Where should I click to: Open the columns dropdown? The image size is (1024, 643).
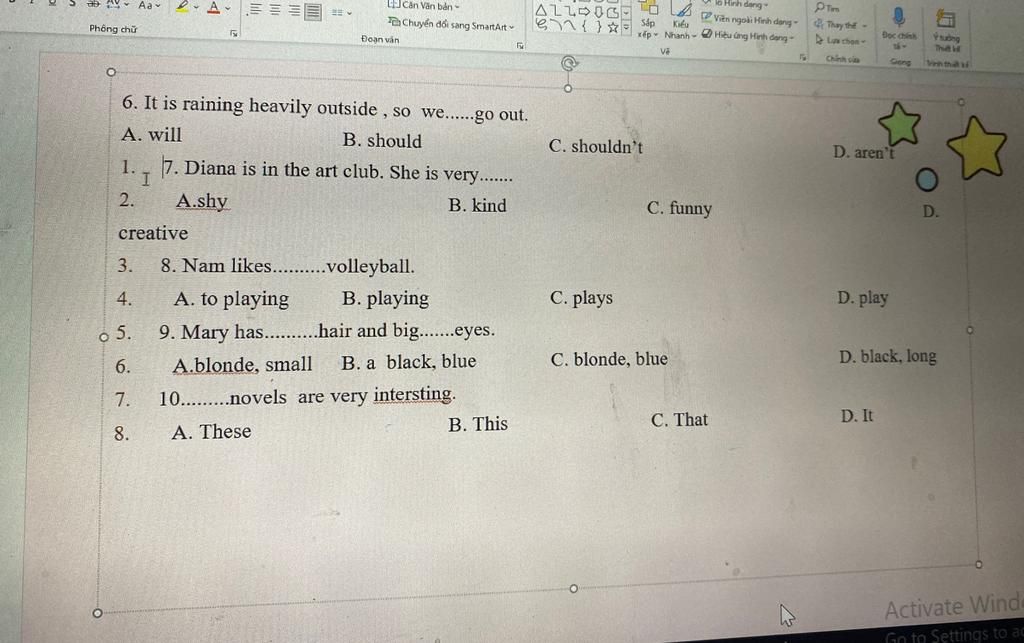point(341,12)
